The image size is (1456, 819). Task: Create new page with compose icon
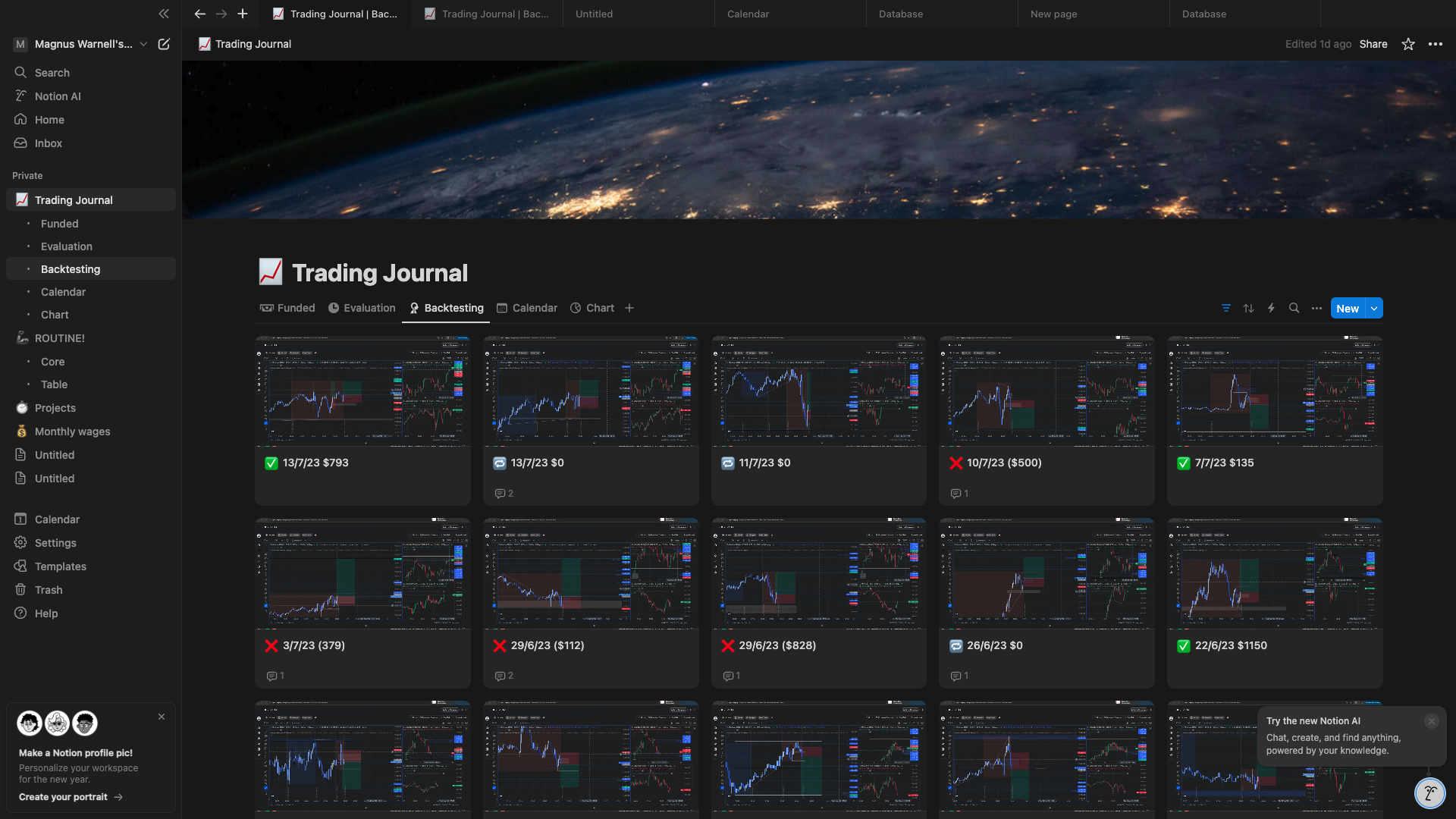(164, 44)
